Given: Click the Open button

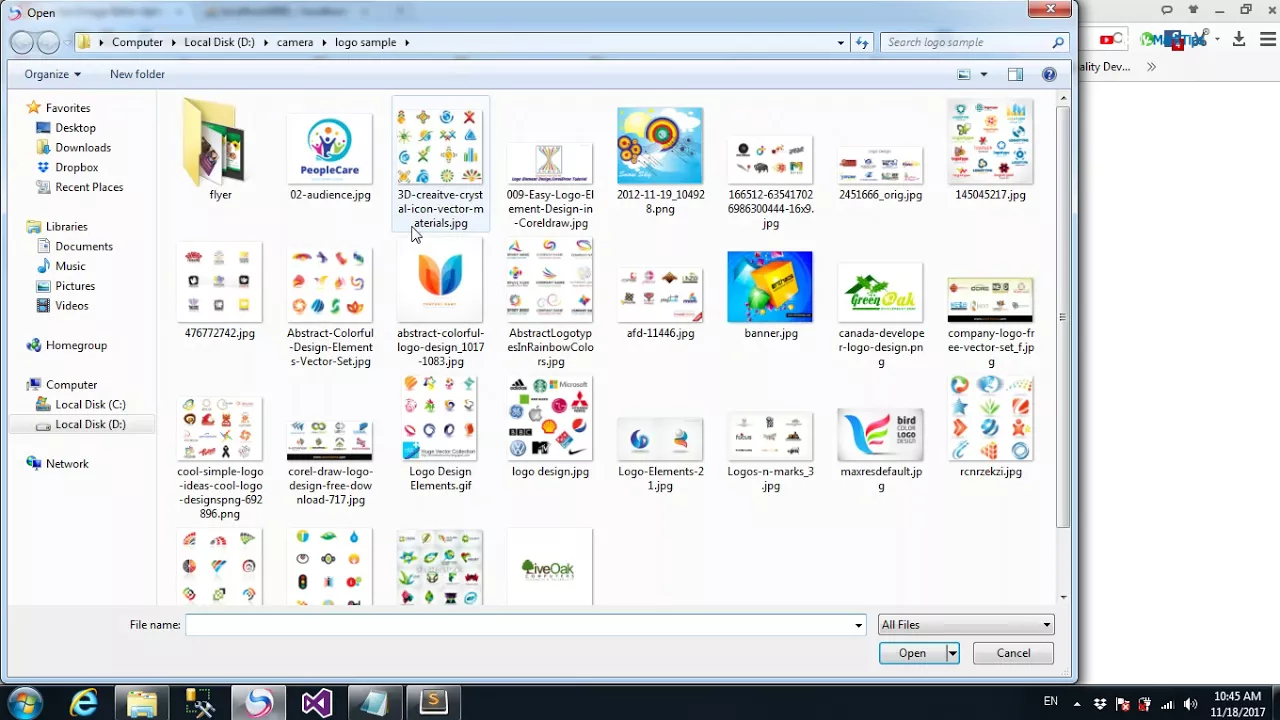Looking at the screenshot, I should point(912,653).
